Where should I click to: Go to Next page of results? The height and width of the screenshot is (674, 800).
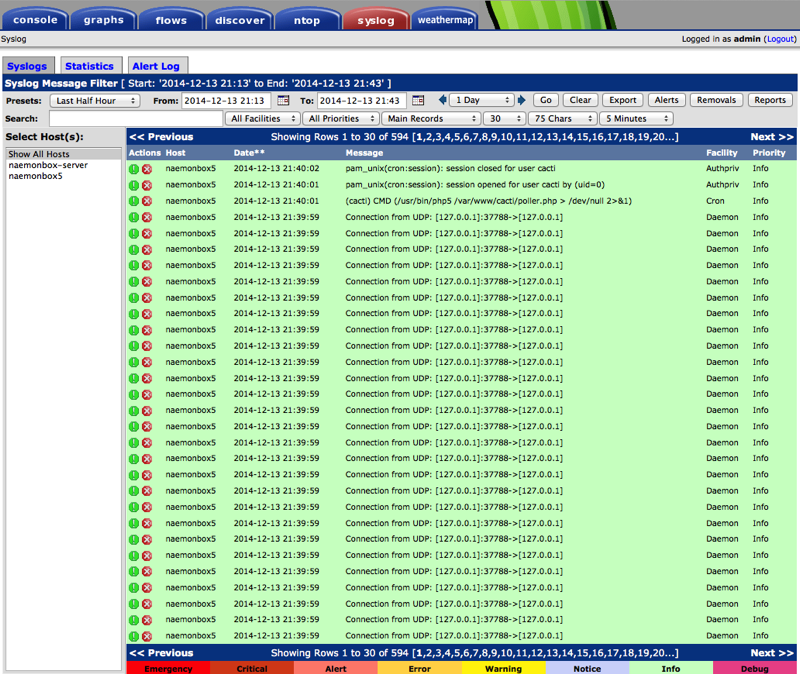772,137
